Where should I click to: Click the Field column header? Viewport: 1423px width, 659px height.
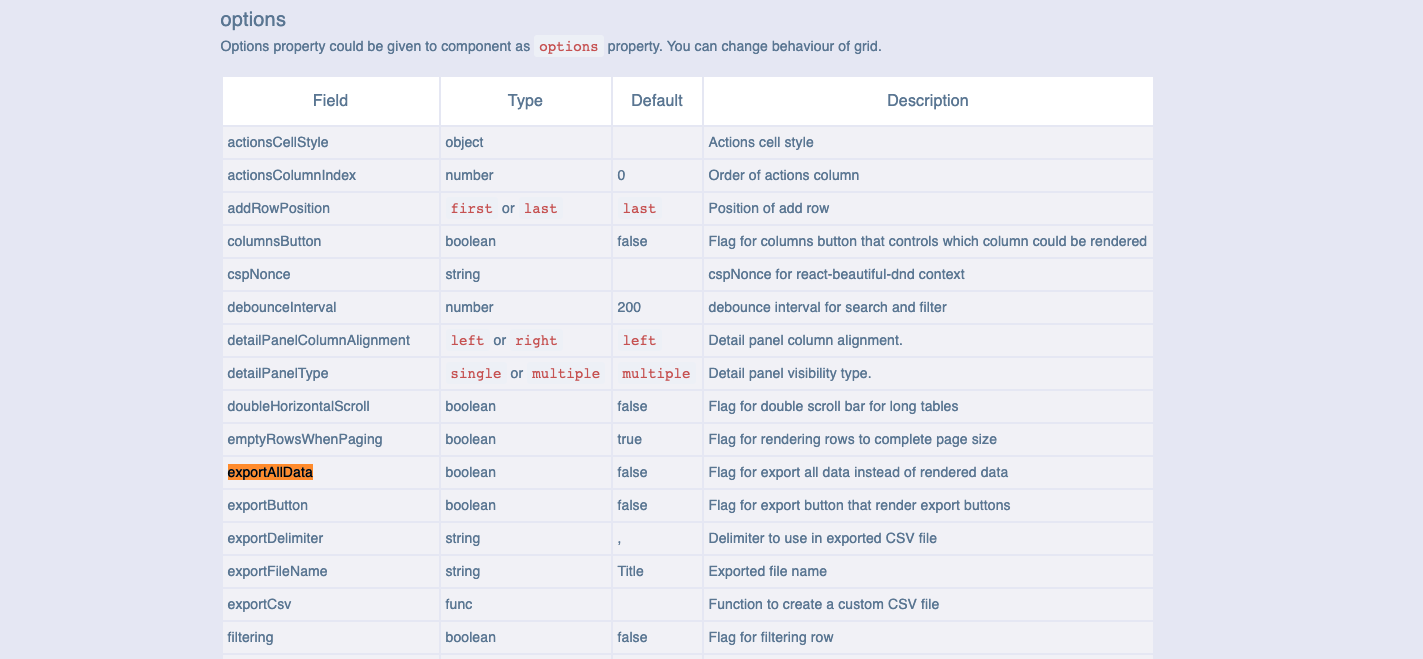coord(330,100)
